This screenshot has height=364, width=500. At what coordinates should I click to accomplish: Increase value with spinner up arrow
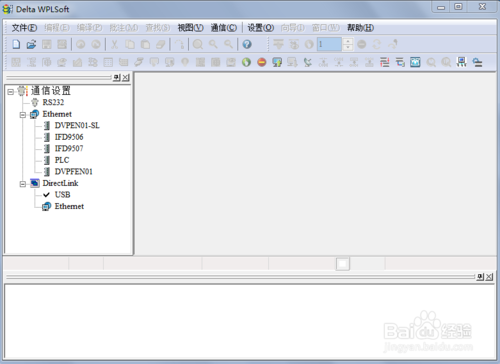point(348,41)
